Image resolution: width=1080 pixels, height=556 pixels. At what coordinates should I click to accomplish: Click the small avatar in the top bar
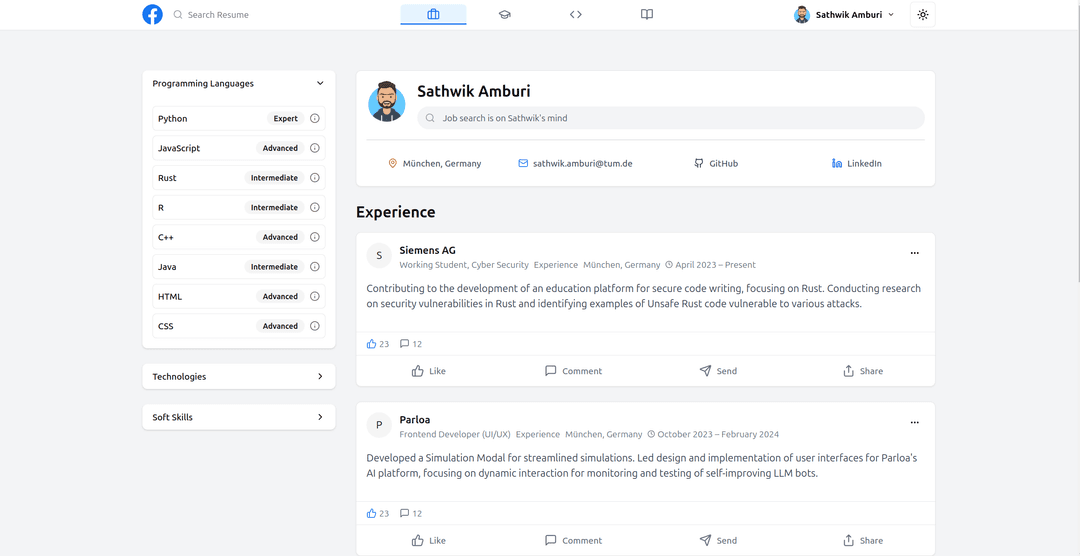tap(802, 14)
